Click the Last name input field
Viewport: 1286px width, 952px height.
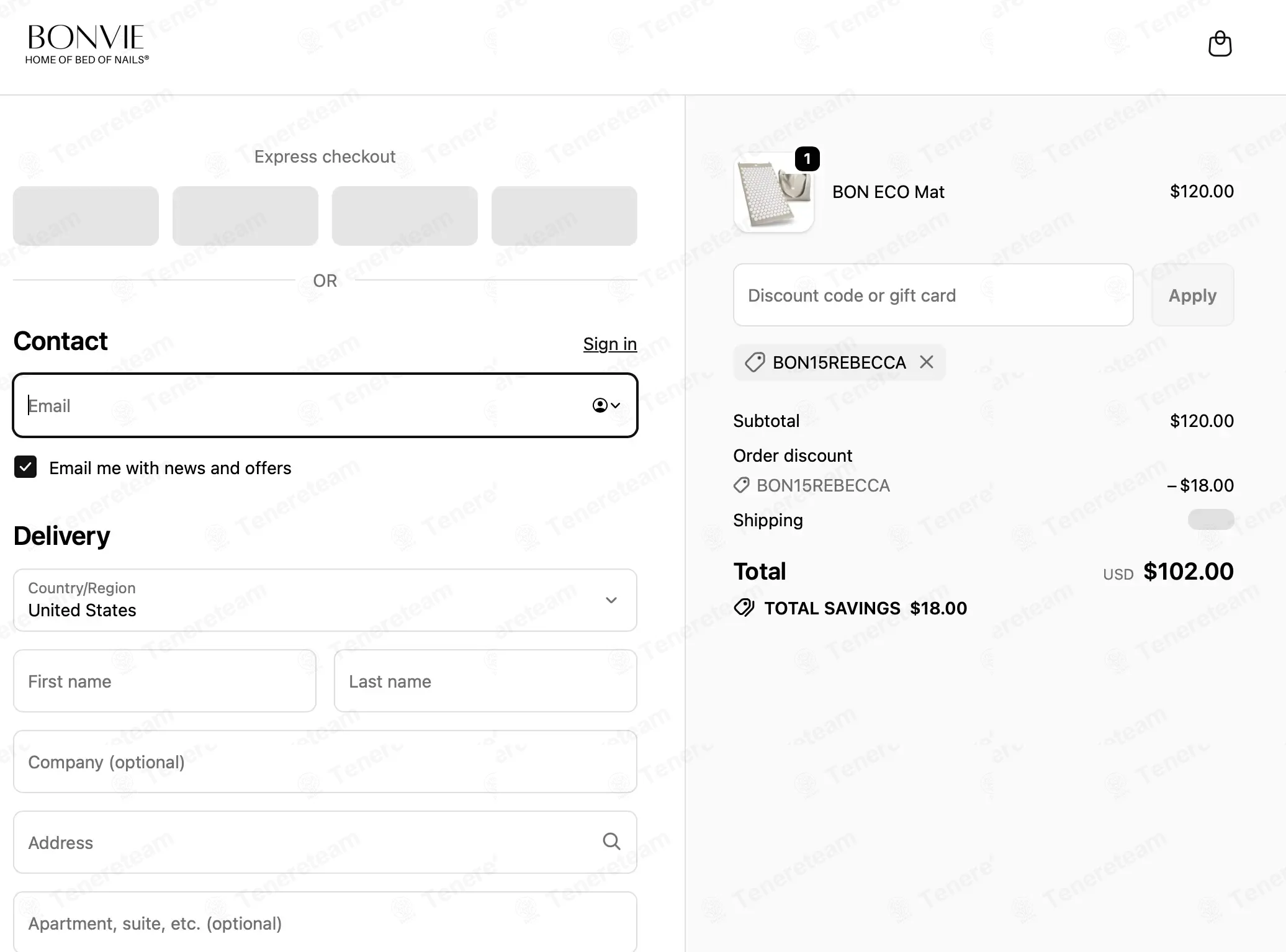(x=485, y=681)
